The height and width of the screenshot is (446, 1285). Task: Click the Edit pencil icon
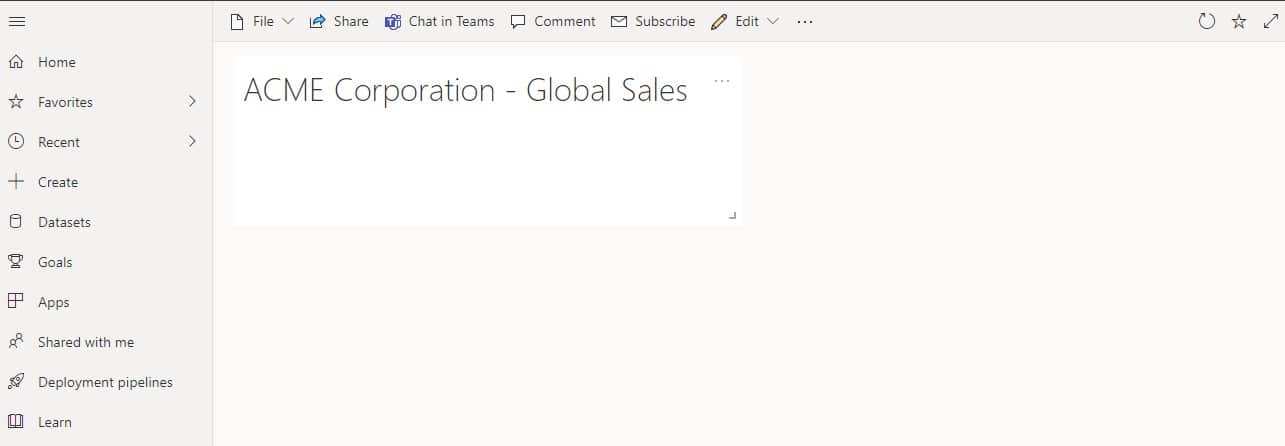pyautogui.click(x=719, y=21)
